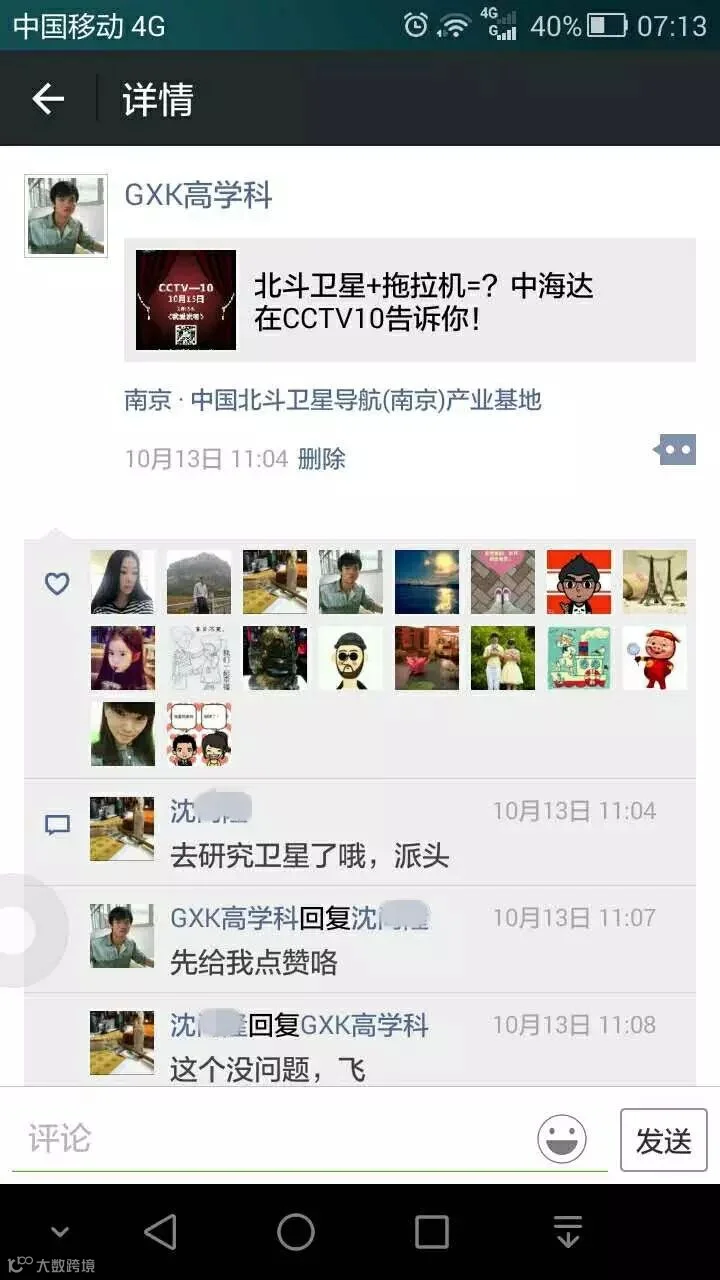The image size is (720, 1280).
Task: Hide navigation bar with down chevron
Action: tap(59, 1231)
